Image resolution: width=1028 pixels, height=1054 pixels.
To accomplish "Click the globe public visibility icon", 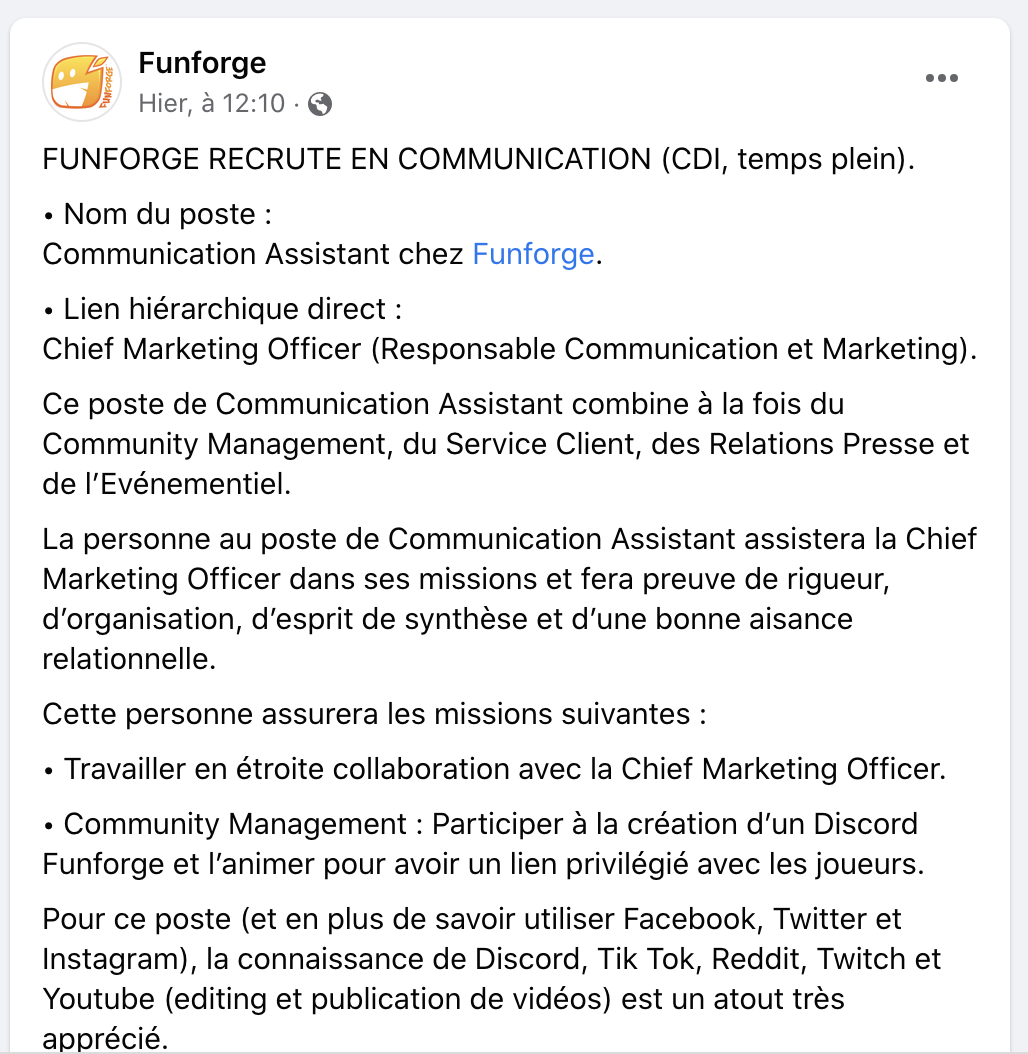I will [x=319, y=104].
